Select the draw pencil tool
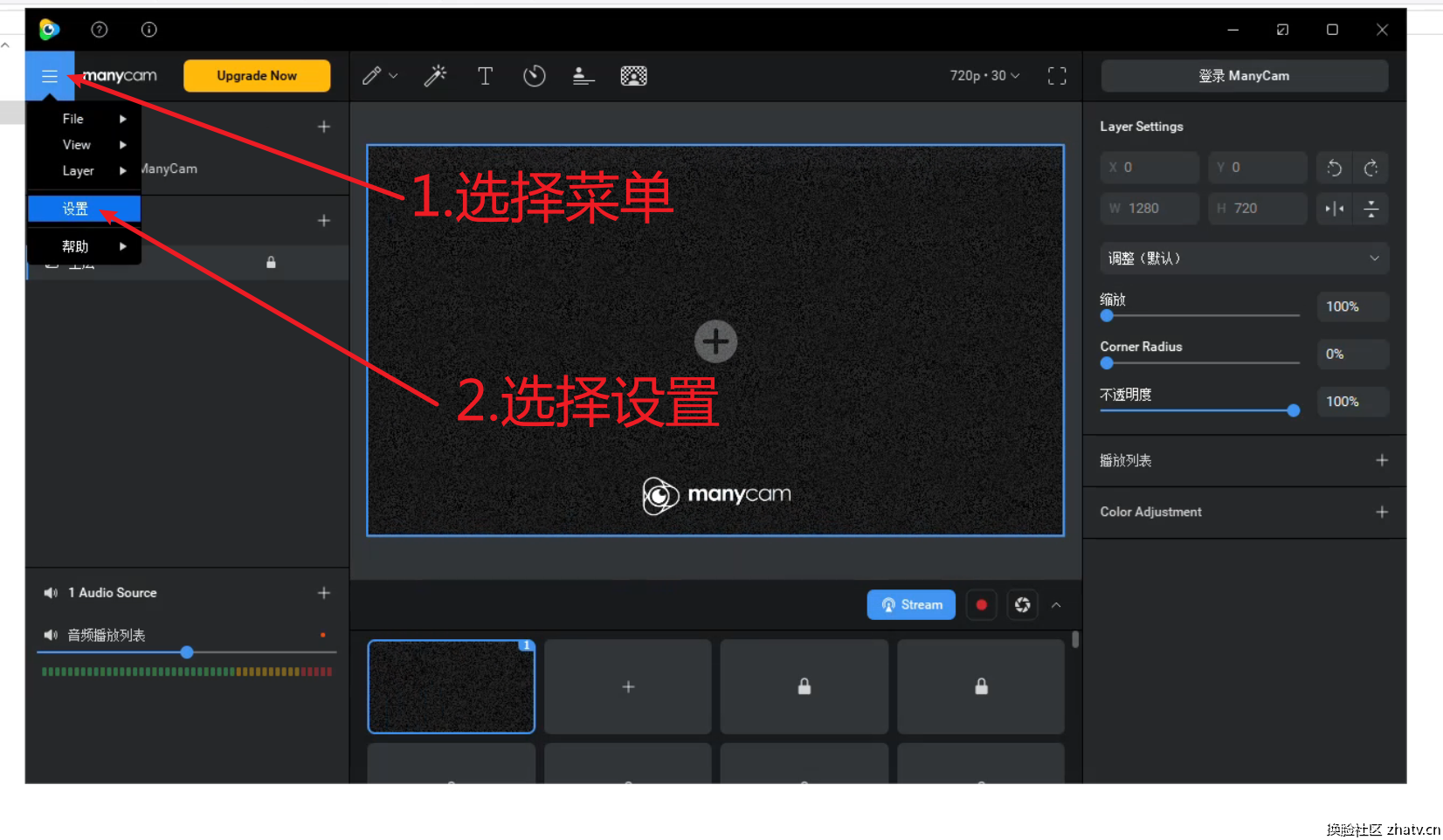1443x840 pixels. tap(372, 76)
